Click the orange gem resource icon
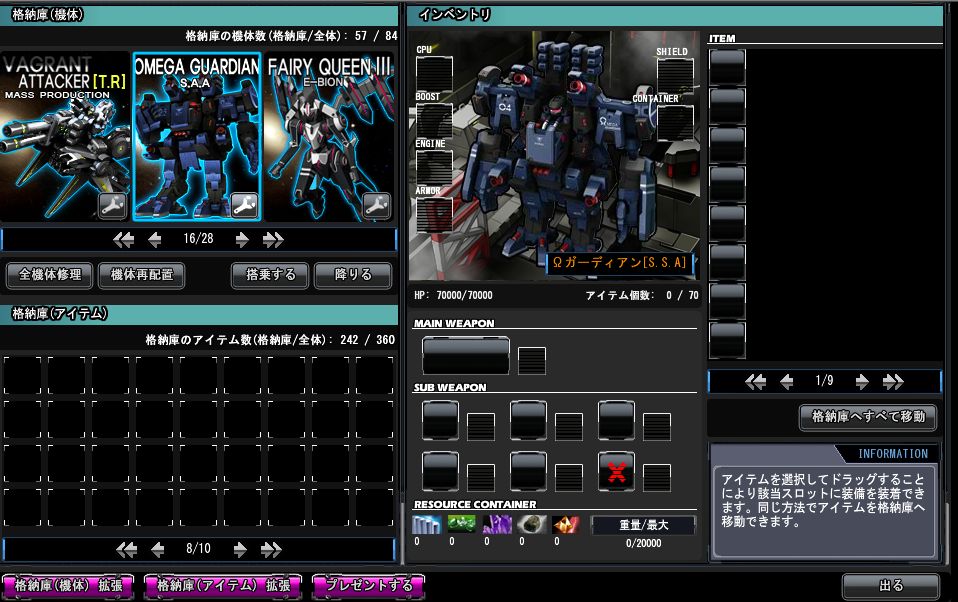Viewport: 958px width, 602px height. pyautogui.click(x=566, y=525)
